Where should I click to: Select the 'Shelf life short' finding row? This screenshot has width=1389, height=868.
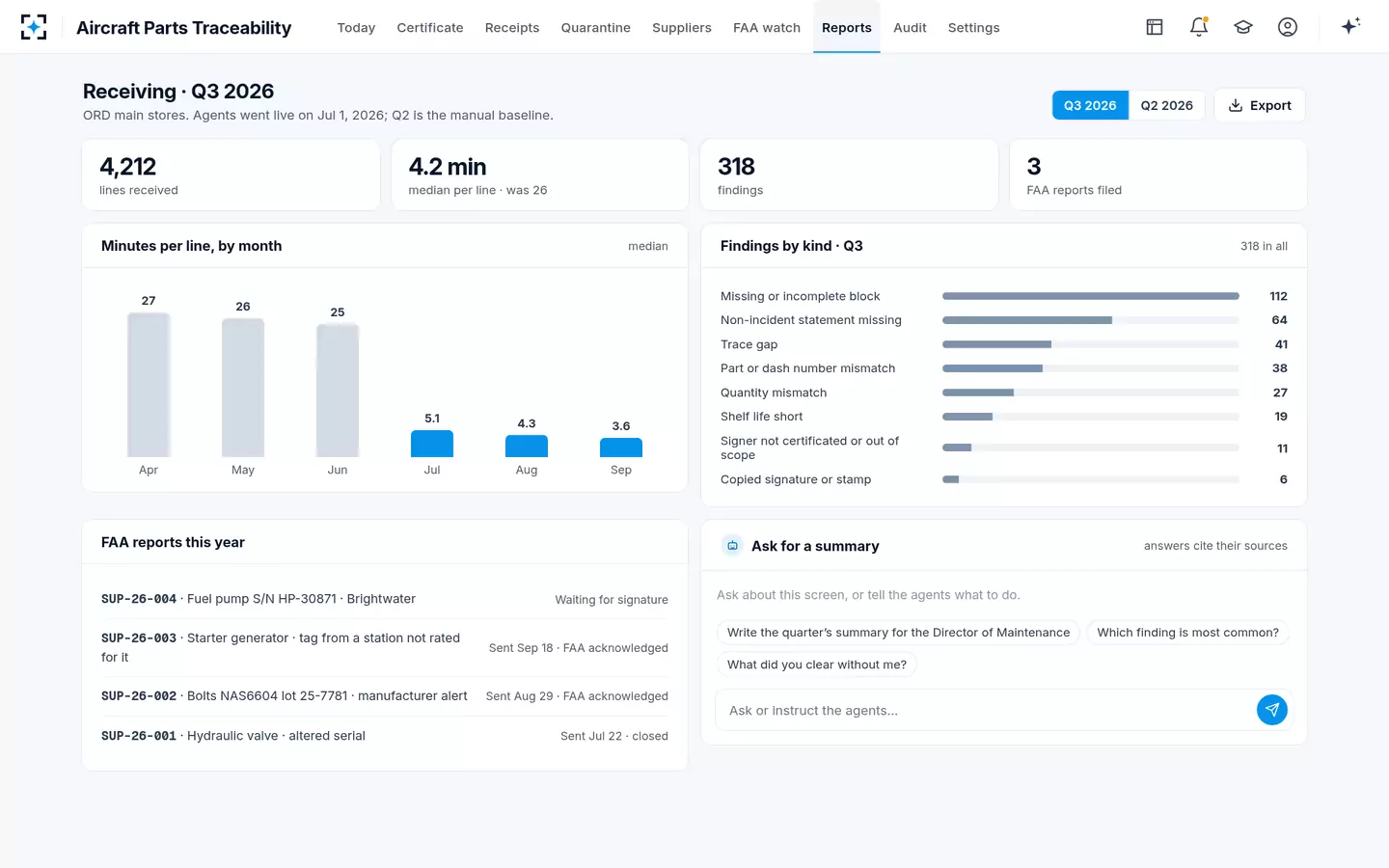pyautogui.click(x=1004, y=417)
